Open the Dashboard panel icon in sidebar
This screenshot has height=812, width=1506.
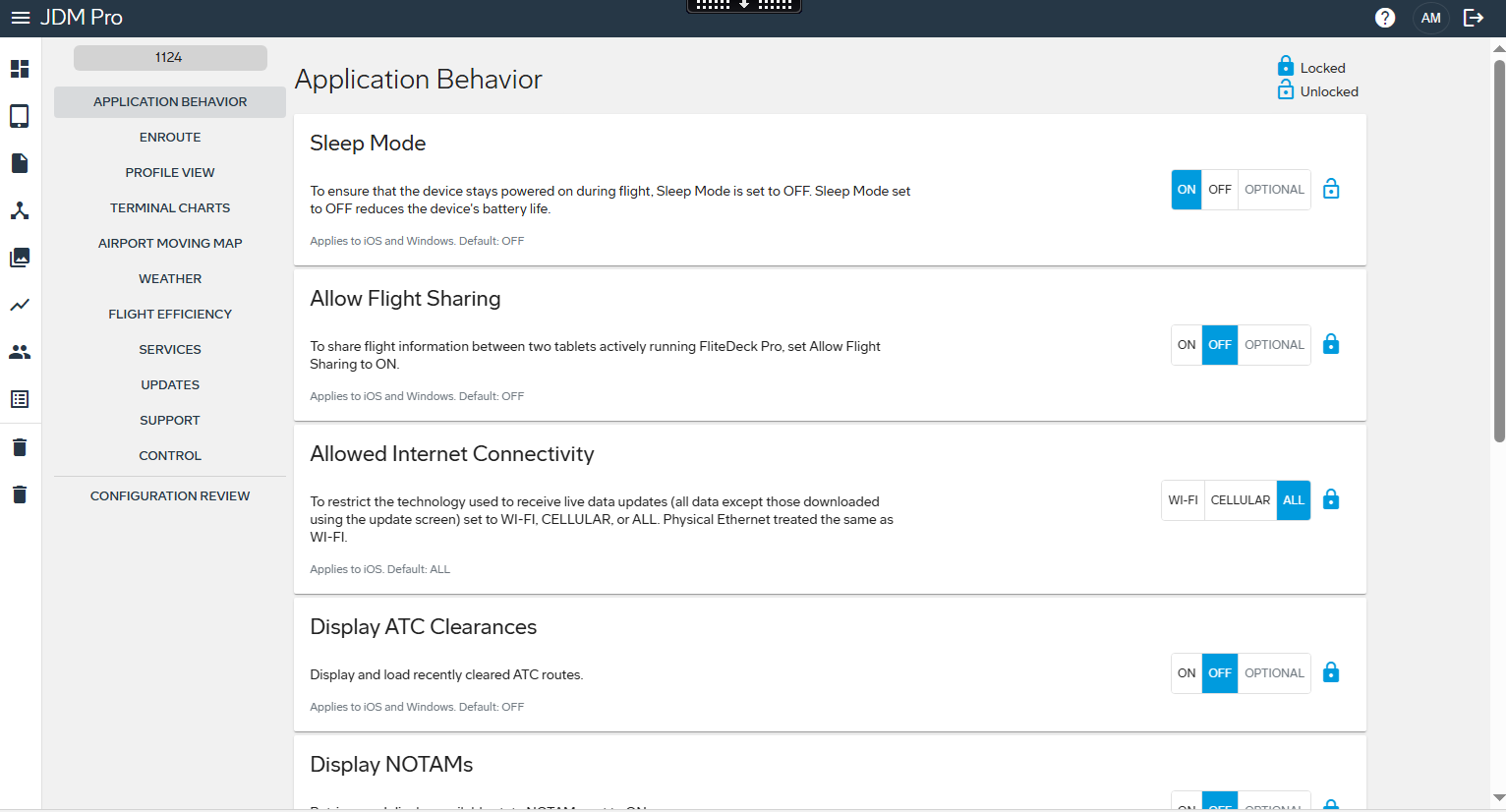[x=20, y=69]
